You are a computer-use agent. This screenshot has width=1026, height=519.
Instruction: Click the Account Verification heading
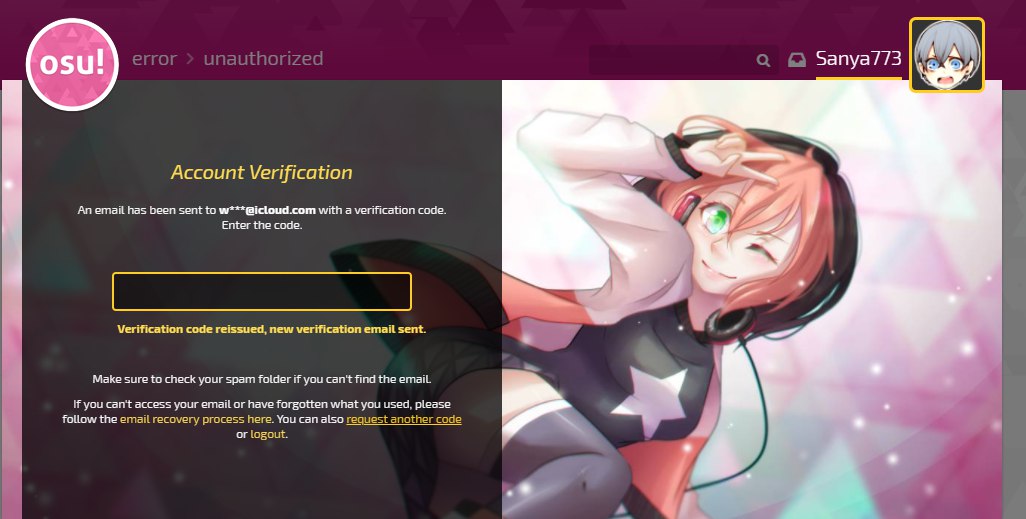click(262, 172)
